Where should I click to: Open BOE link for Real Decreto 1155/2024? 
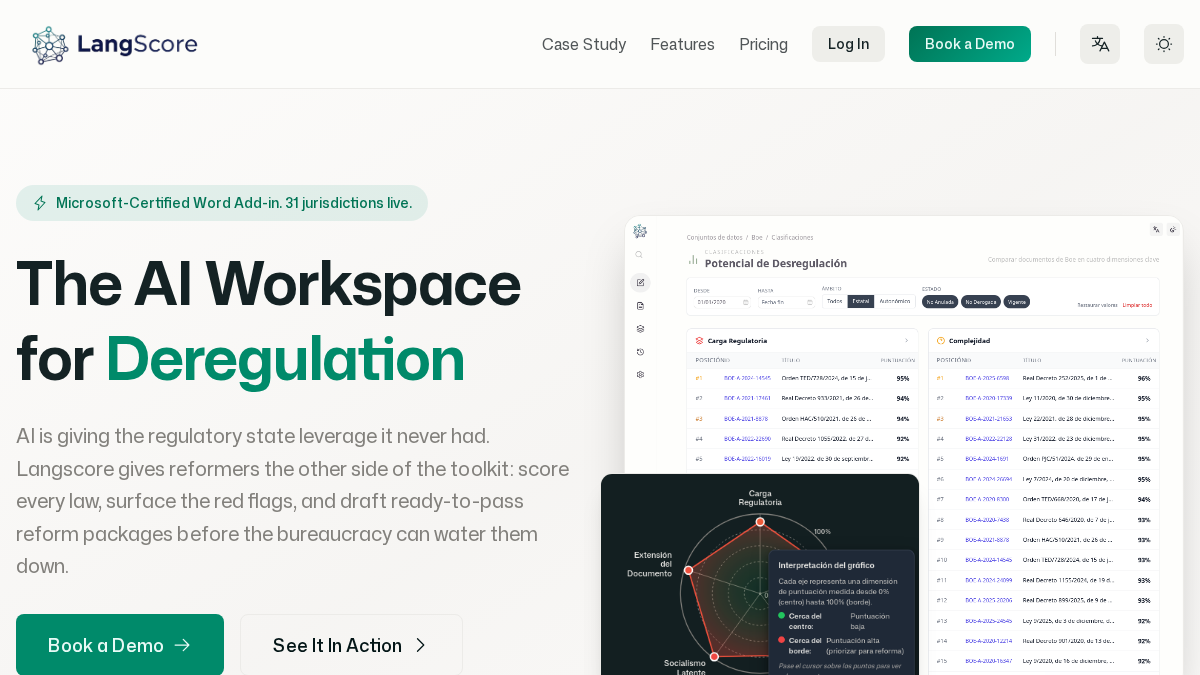click(x=988, y=580)
